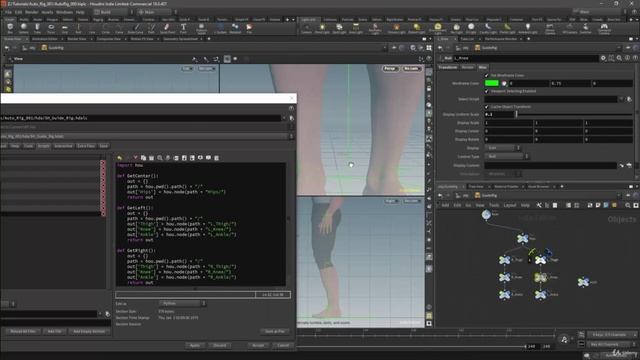Toggle Viewport Selecting Enabled checkbox

tap(487, 91)
